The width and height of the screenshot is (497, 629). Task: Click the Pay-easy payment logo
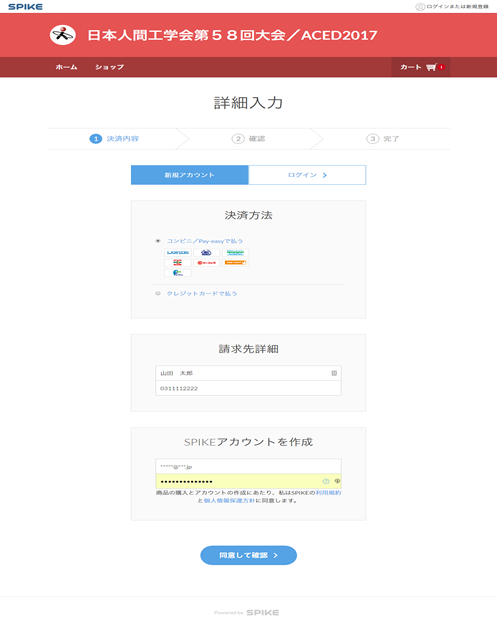coord(178,273)
